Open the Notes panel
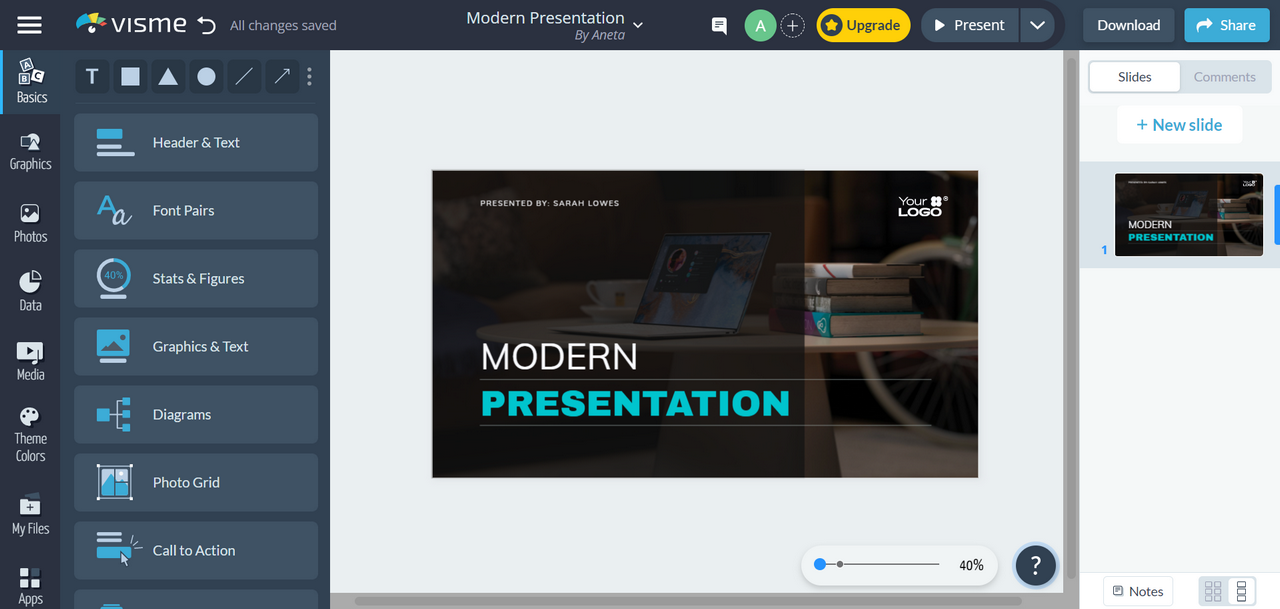The width and height of the screenshot is (1280, 609). 1137,591
